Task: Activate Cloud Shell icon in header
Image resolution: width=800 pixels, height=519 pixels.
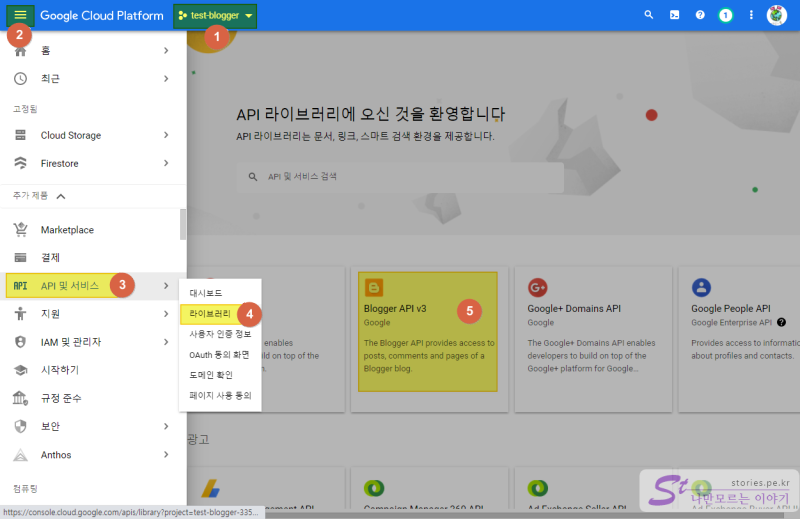Action: 674,15
